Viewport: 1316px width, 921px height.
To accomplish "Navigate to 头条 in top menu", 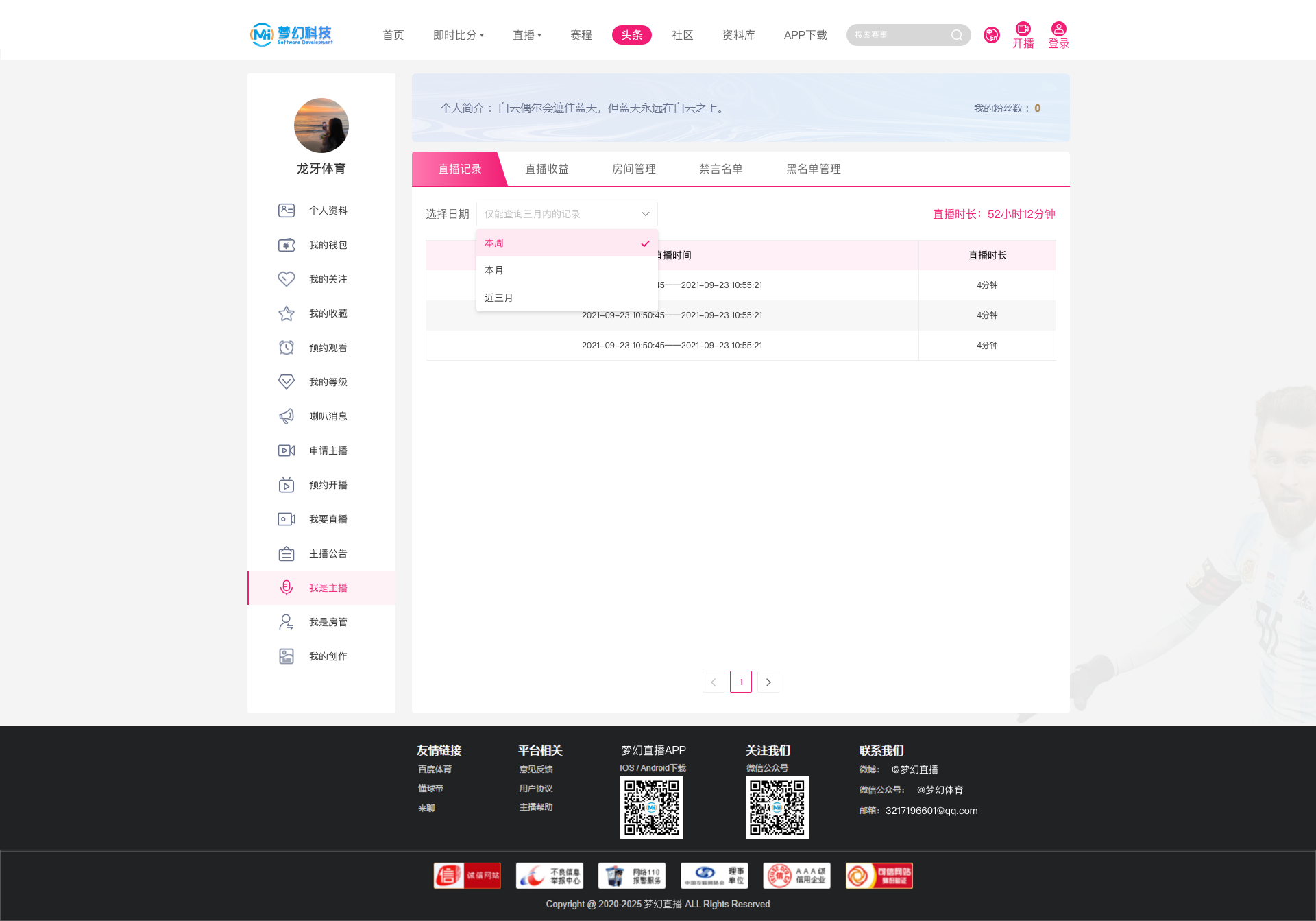I will click(631, 34).
